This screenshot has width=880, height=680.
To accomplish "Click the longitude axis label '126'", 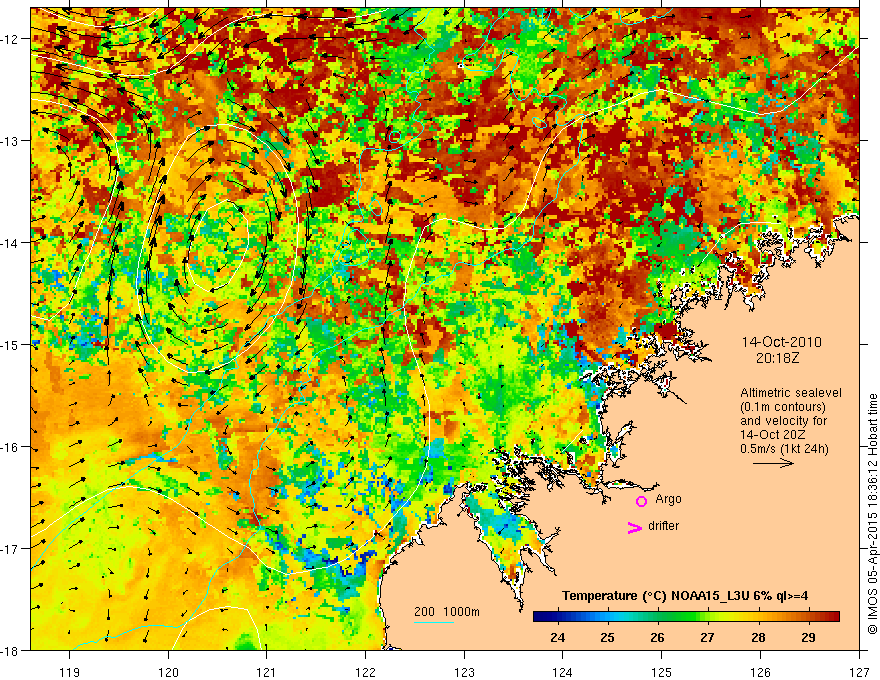I will click(760, 672).
